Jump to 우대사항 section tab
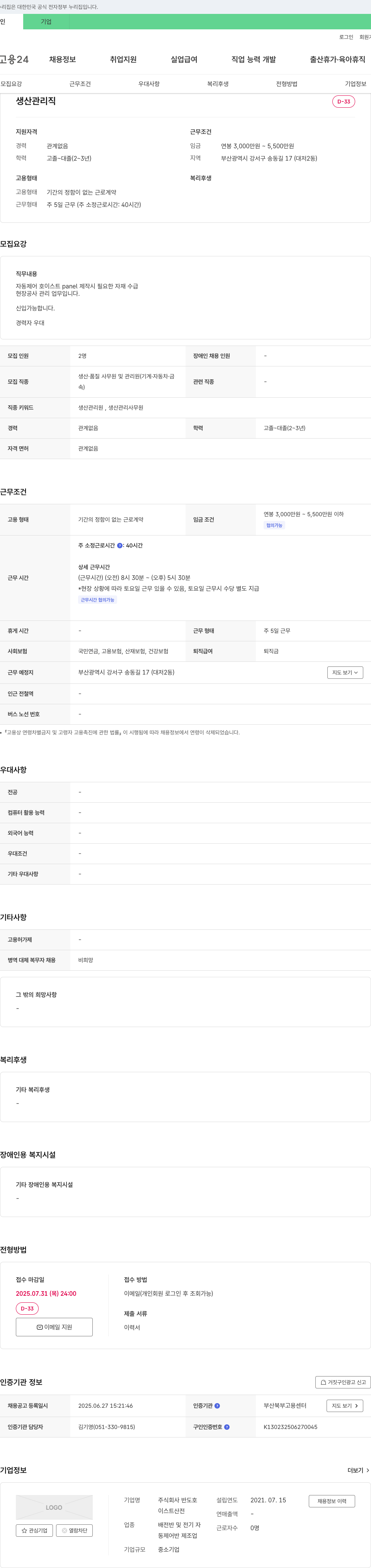 [x=149, y=84]
